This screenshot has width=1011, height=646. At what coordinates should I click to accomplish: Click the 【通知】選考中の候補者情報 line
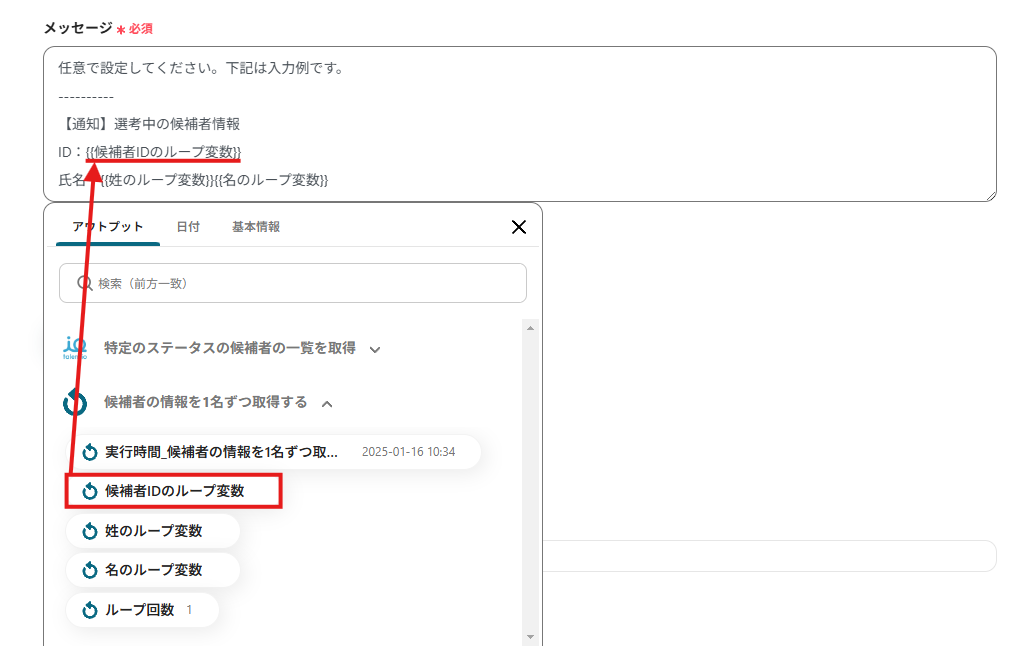[x=149, y=124]
